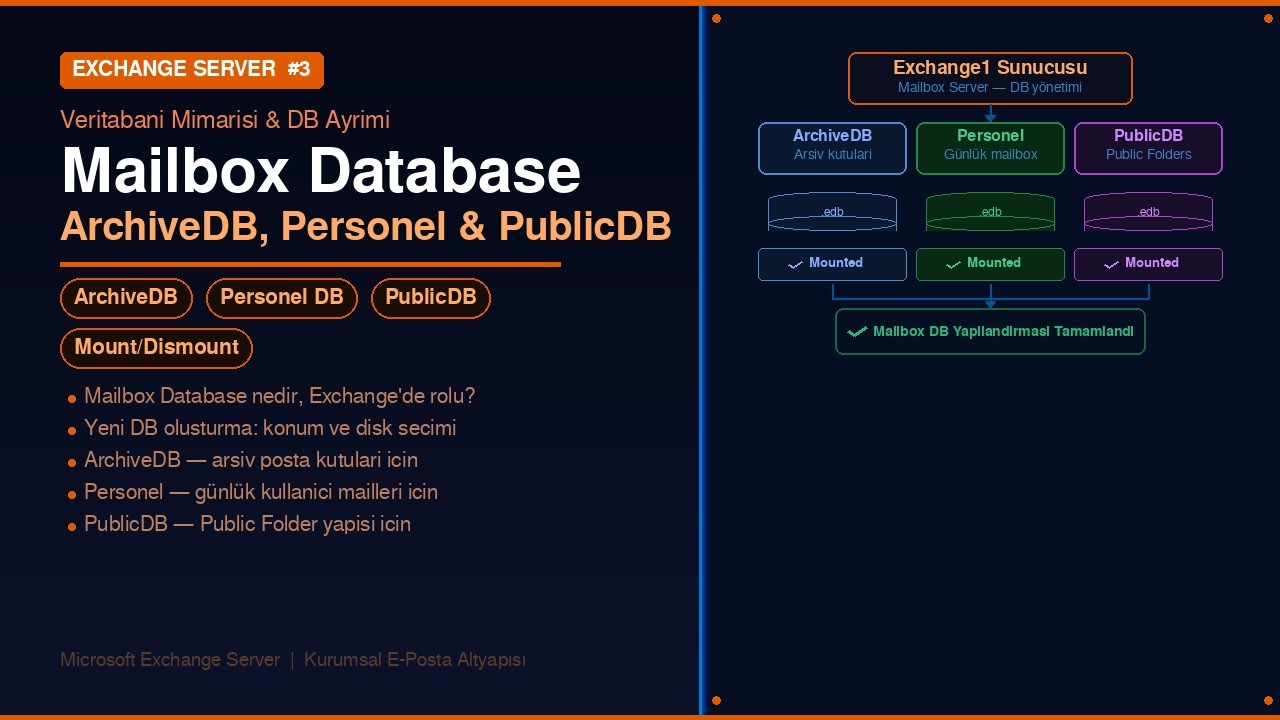Select the Mount/Dismount pill tag

[x=156, y=348]
